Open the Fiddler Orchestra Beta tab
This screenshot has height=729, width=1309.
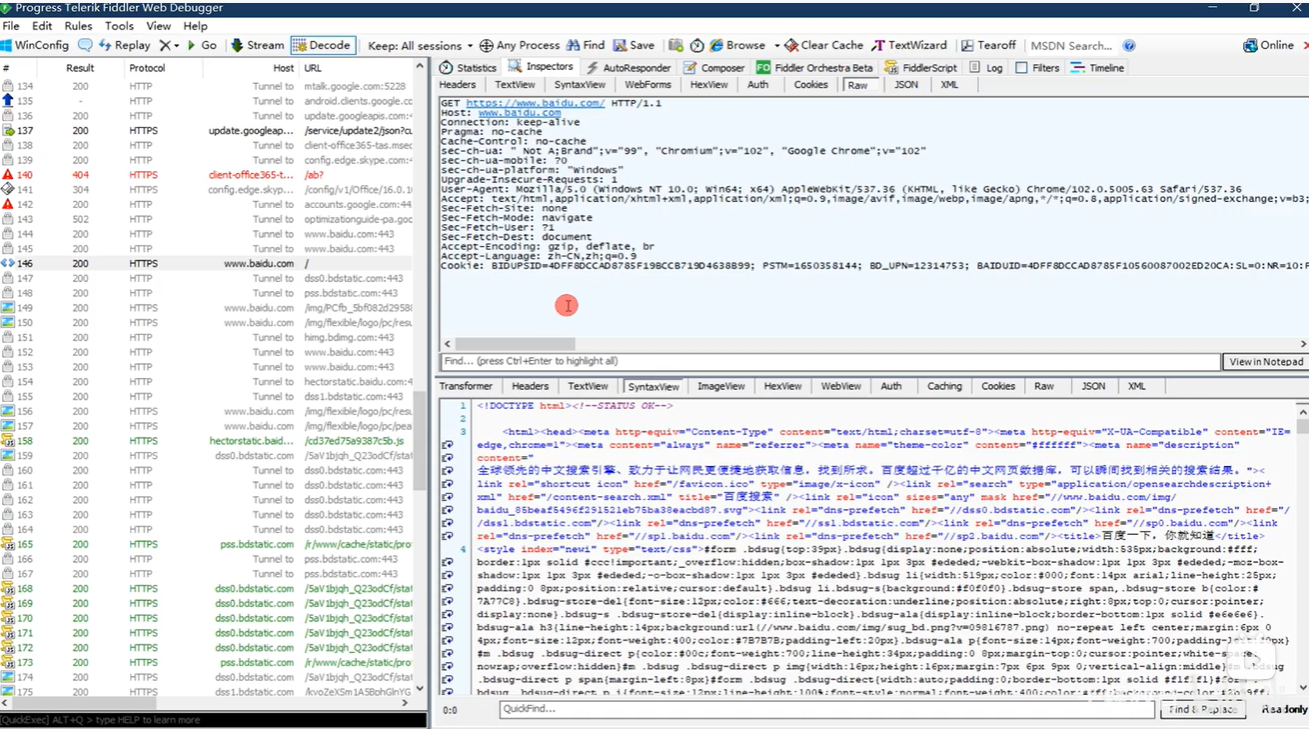tap(815, 67)
